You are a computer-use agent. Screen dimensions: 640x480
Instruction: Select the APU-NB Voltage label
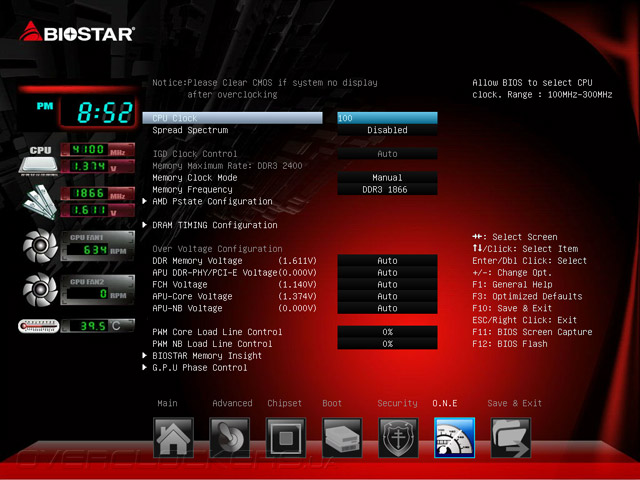tap(187, 308)
